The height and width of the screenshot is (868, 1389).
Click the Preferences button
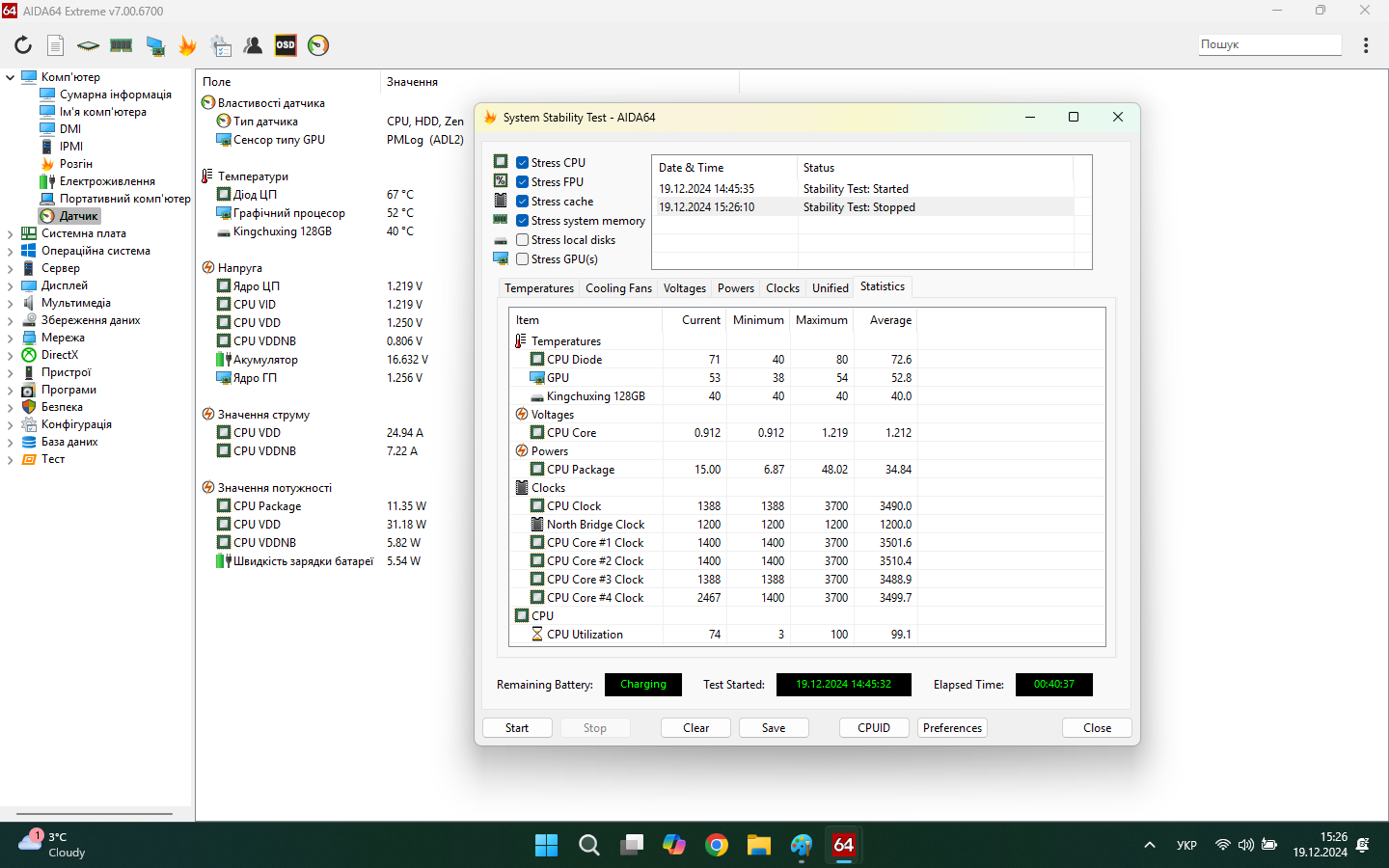(x=952, y=728)
